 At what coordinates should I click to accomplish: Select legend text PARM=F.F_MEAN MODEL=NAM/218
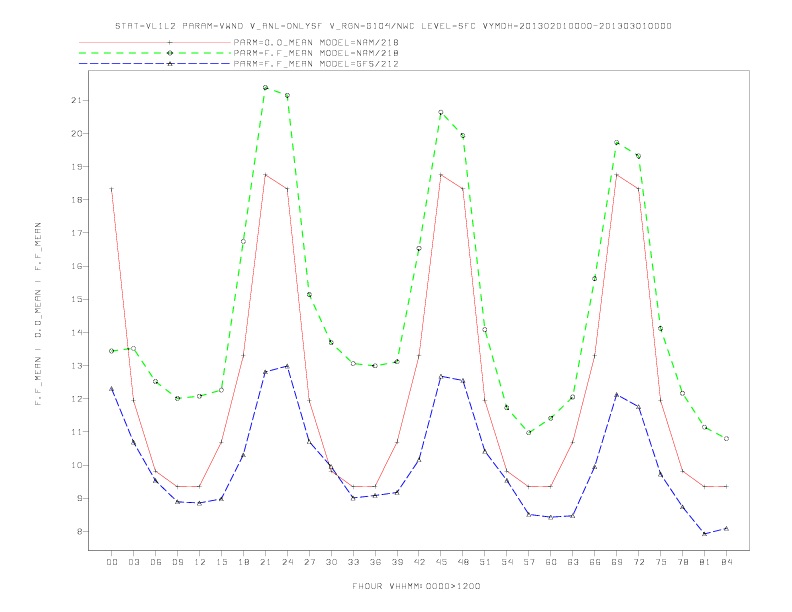pyautogui.click(x=316, y=53)
